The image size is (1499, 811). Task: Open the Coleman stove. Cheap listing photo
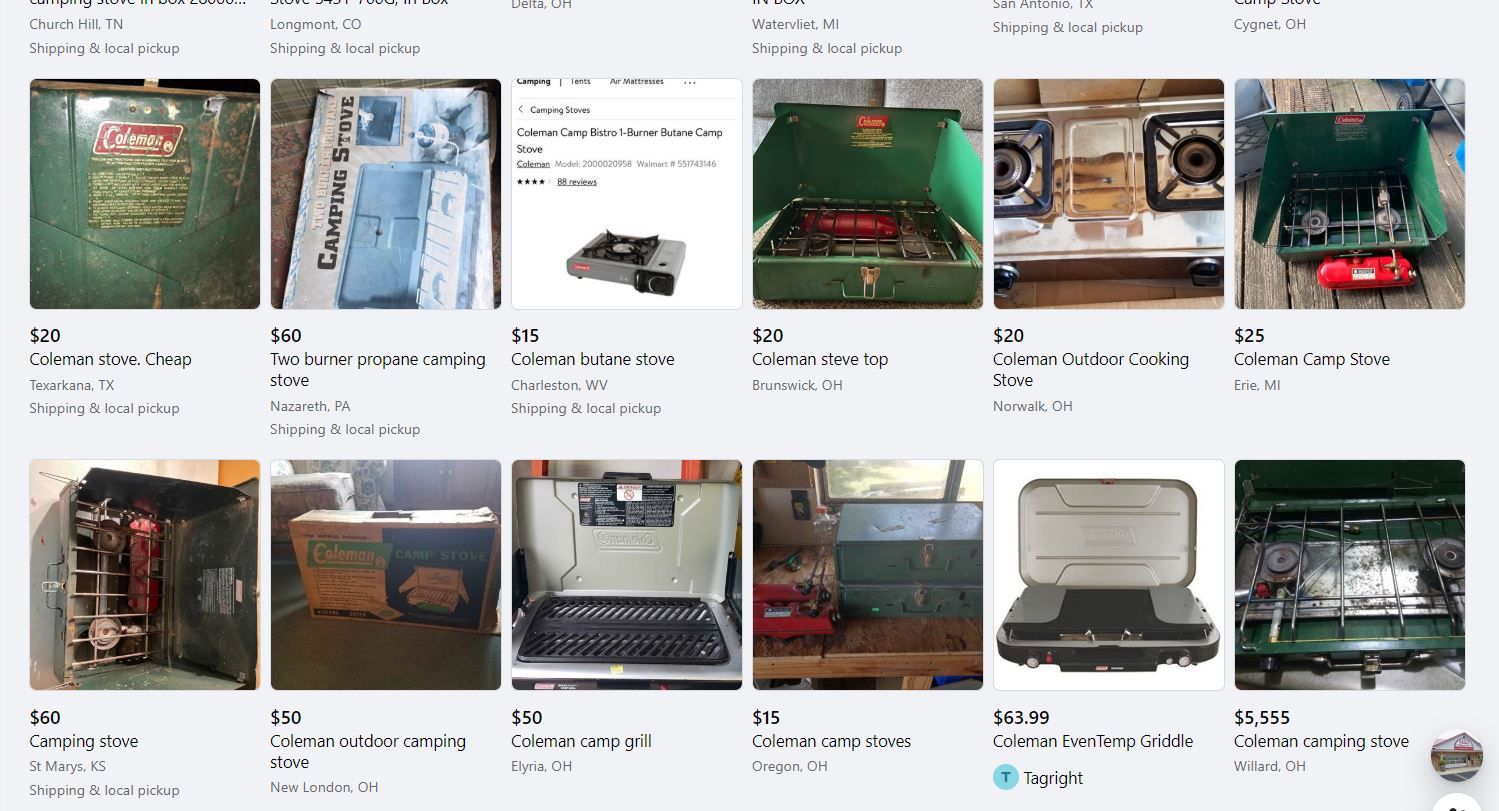point(145,194)
